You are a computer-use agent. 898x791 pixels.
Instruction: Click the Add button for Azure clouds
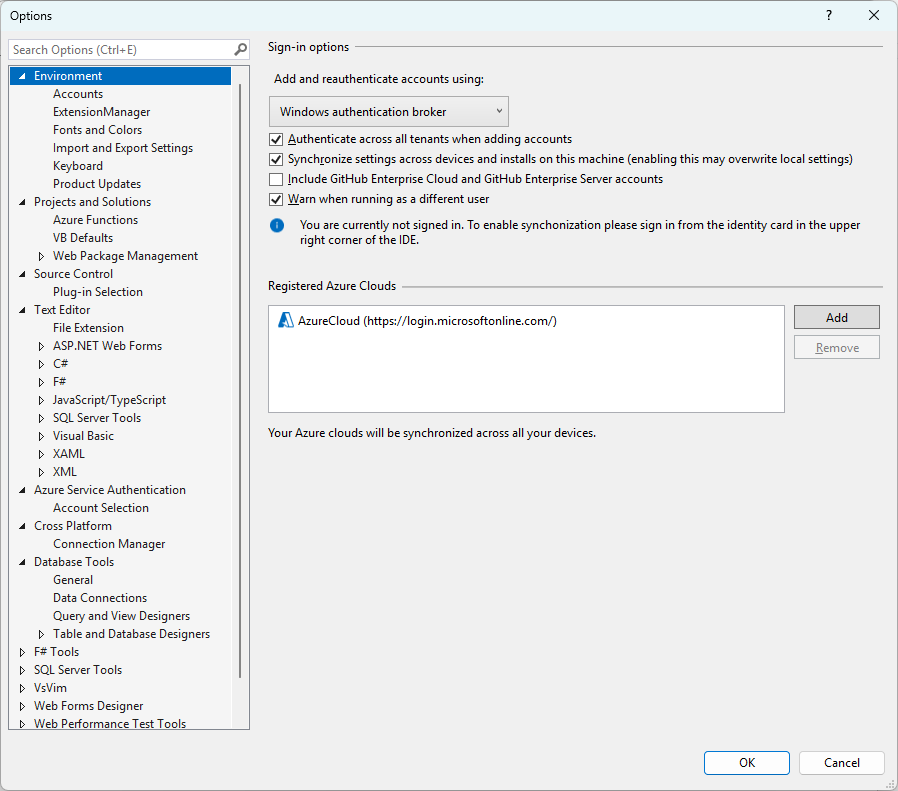837,317
